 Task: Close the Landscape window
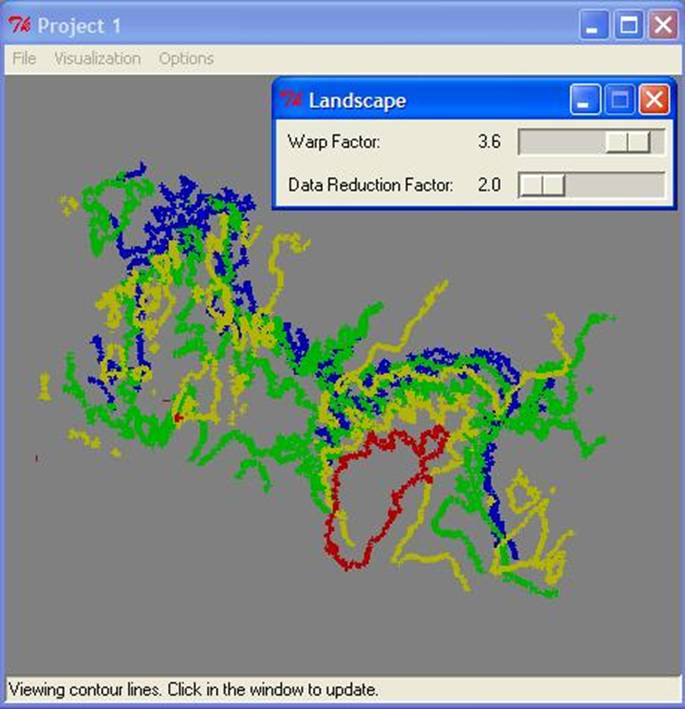pos(654,99)
